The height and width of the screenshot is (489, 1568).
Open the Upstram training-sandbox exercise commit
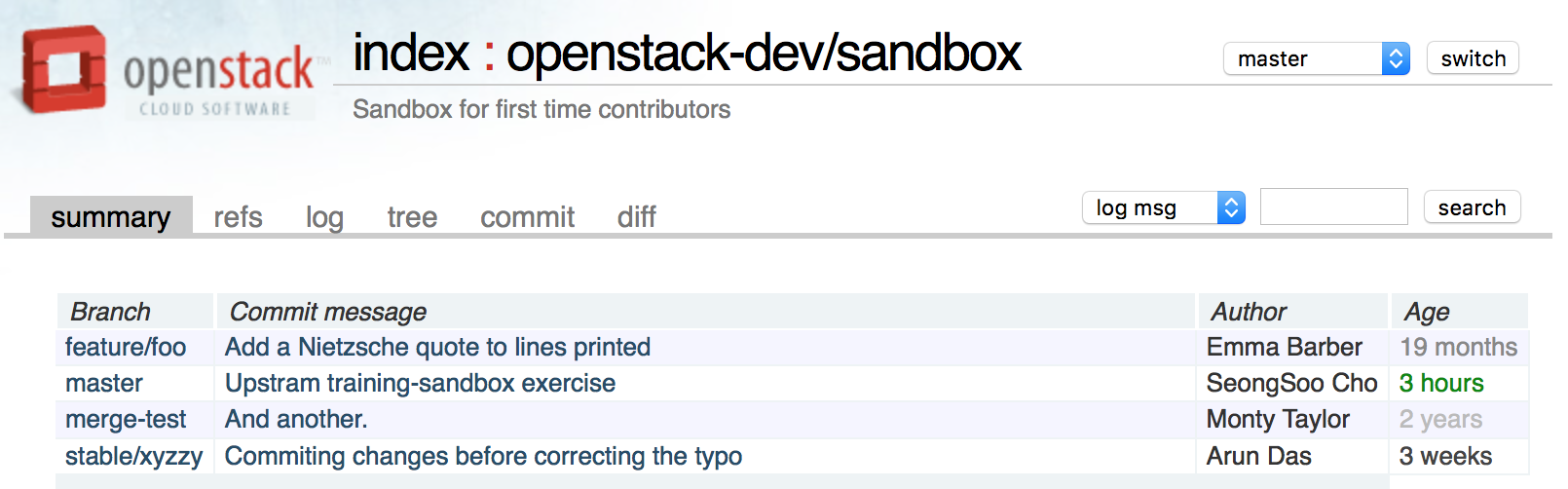point(420,384)
